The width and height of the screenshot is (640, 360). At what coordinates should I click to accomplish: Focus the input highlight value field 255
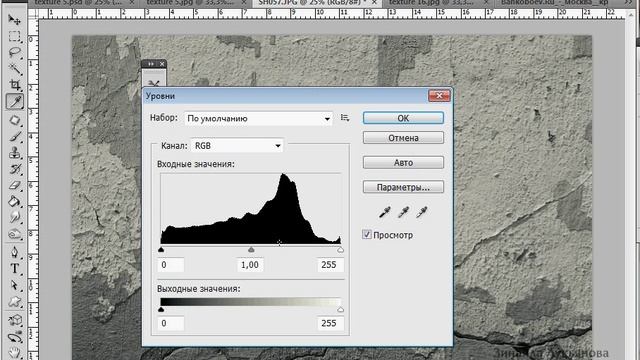coord(330,265)
